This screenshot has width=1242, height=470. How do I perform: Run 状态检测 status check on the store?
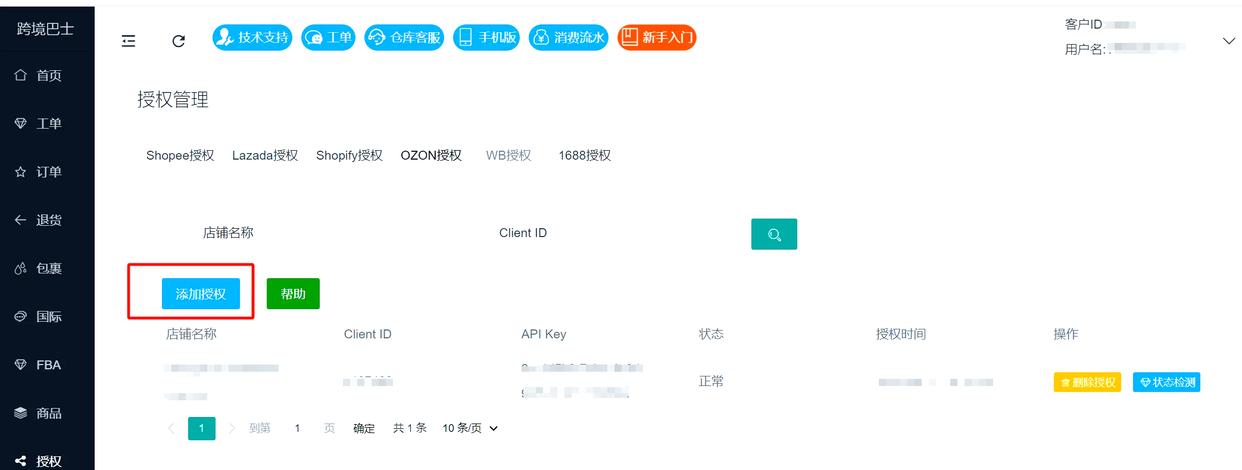[x=1166, y=382]
